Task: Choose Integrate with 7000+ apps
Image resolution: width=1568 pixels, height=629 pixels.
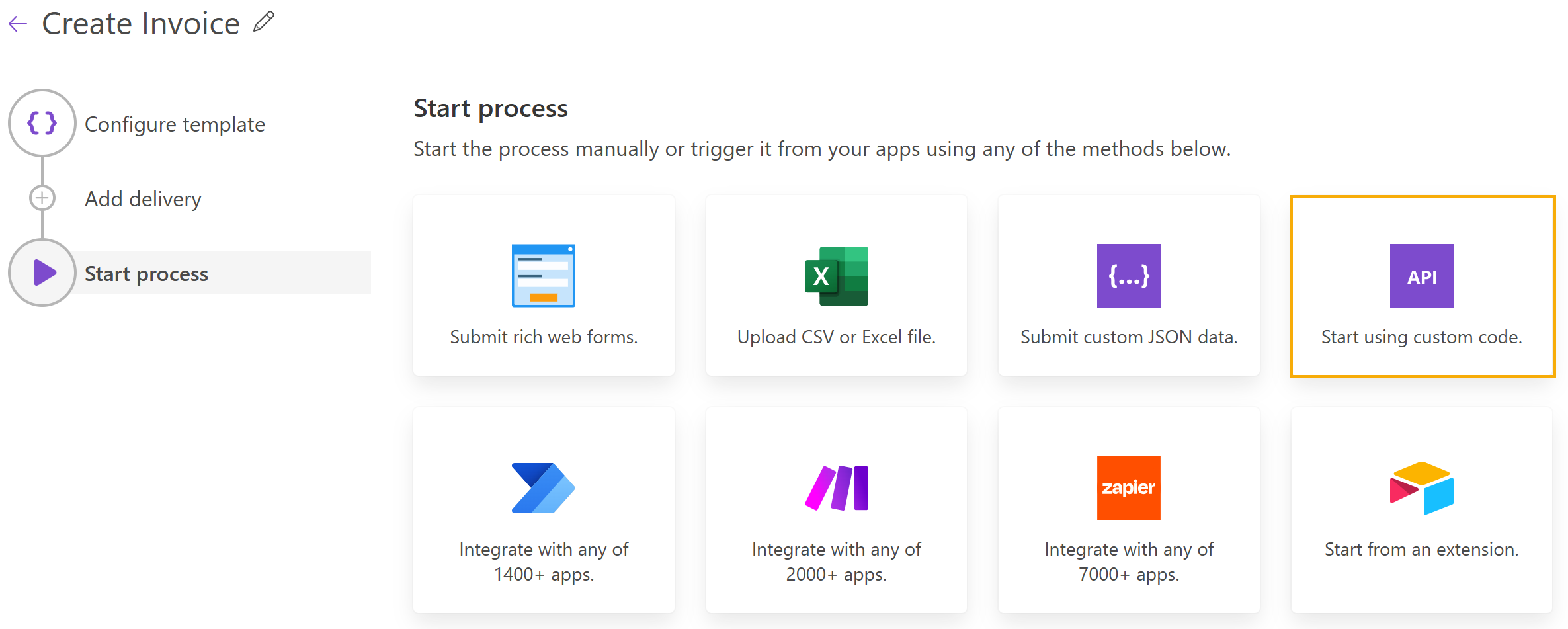Action: pyautogui.click(x=1128, y=510)
